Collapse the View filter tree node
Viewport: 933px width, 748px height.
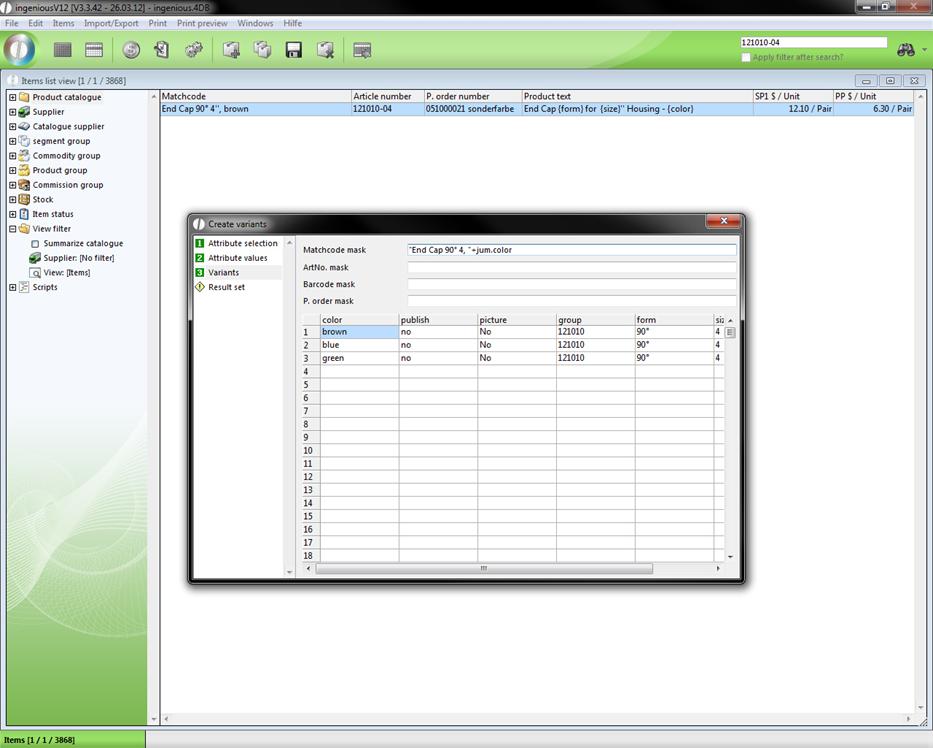[13, 229]
